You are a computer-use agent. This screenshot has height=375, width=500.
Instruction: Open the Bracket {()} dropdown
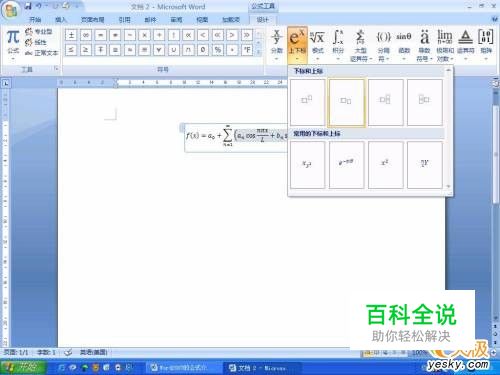(x=383, y=45)
